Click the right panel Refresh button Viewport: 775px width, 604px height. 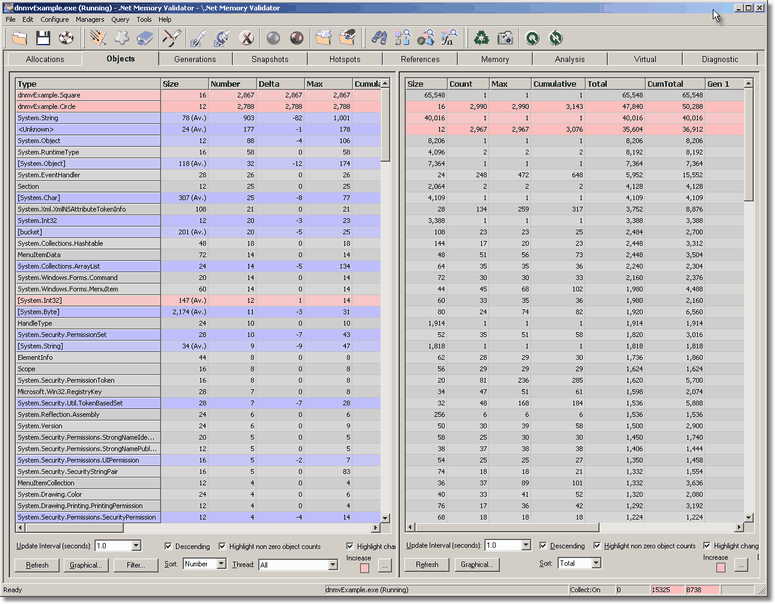427,564
